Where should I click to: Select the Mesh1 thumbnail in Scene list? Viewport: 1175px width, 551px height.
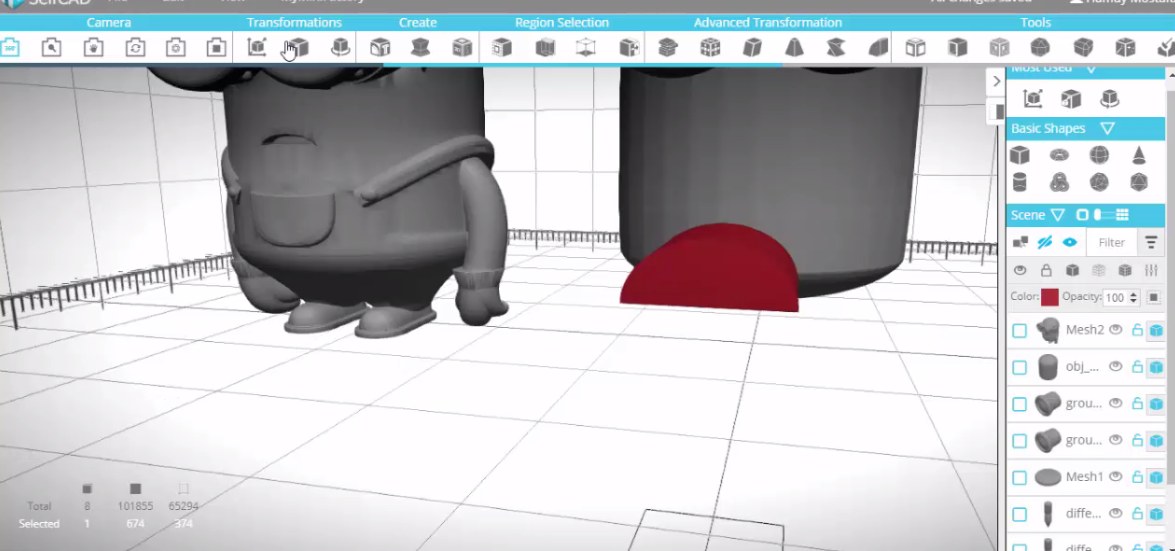click(1048, 477)
